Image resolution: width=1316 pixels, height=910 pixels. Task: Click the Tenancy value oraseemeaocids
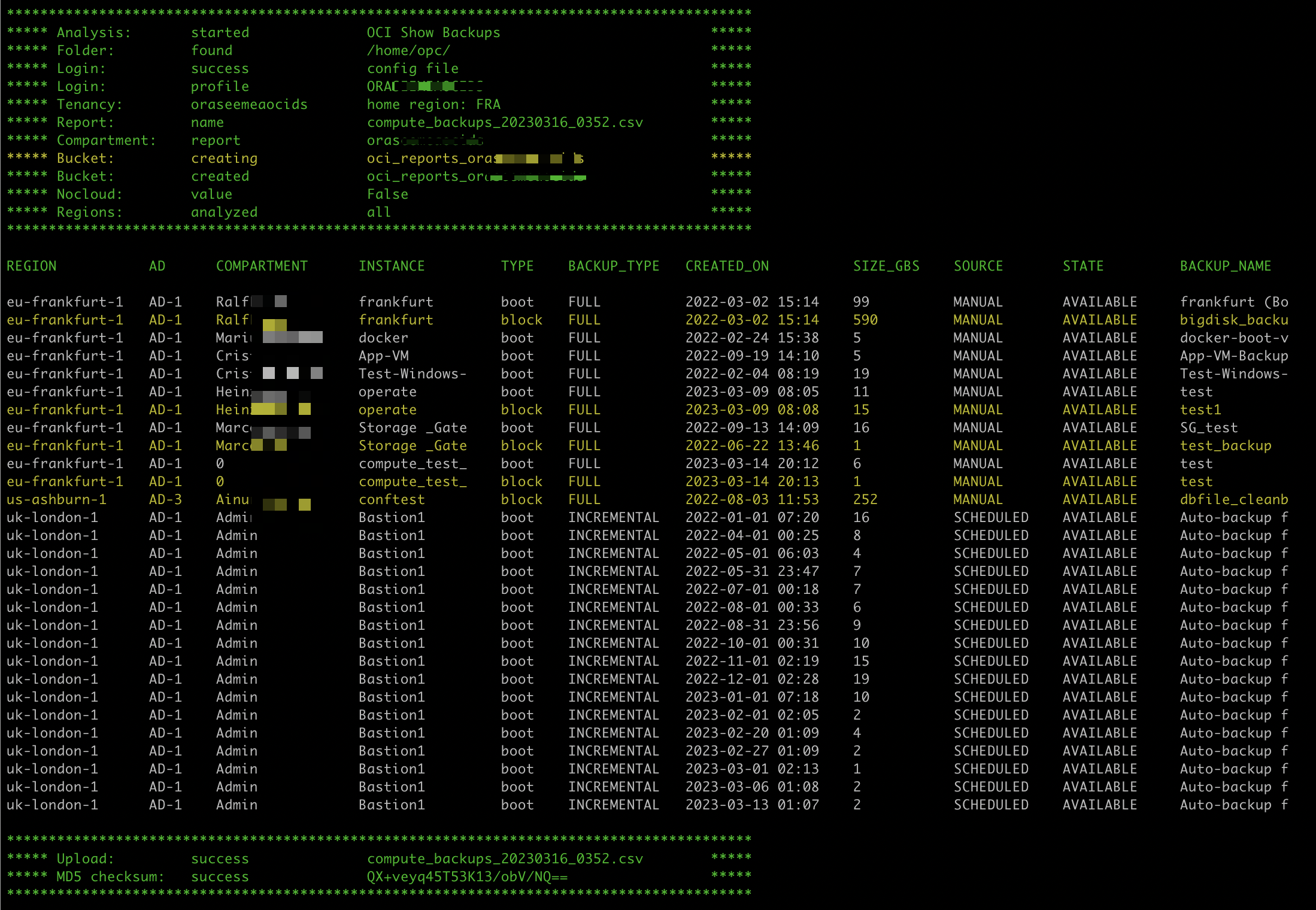249,104
